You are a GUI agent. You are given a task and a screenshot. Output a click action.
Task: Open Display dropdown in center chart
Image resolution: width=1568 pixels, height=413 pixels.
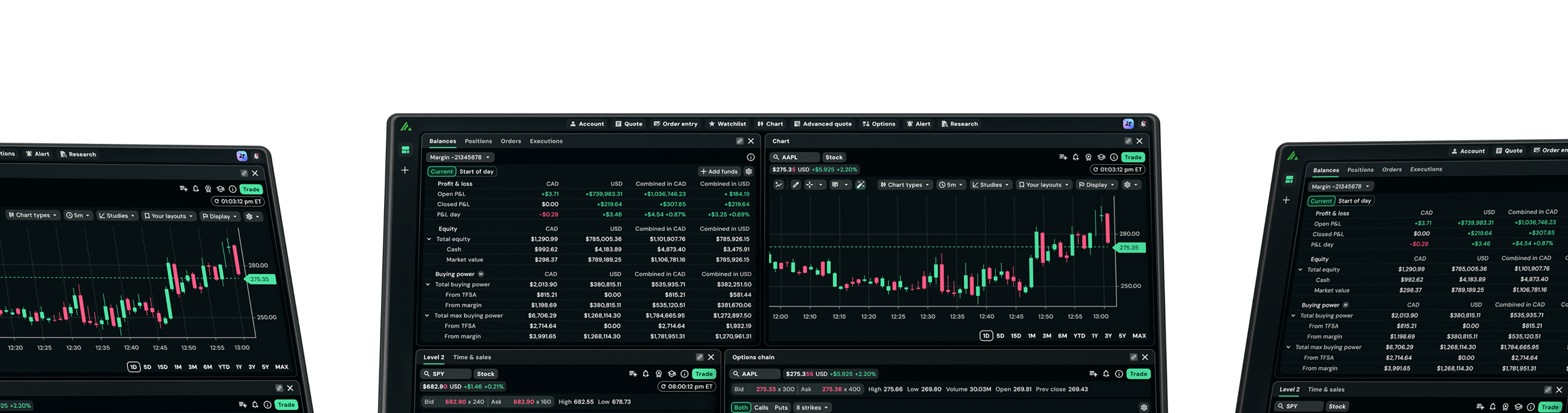(1096, 185)
